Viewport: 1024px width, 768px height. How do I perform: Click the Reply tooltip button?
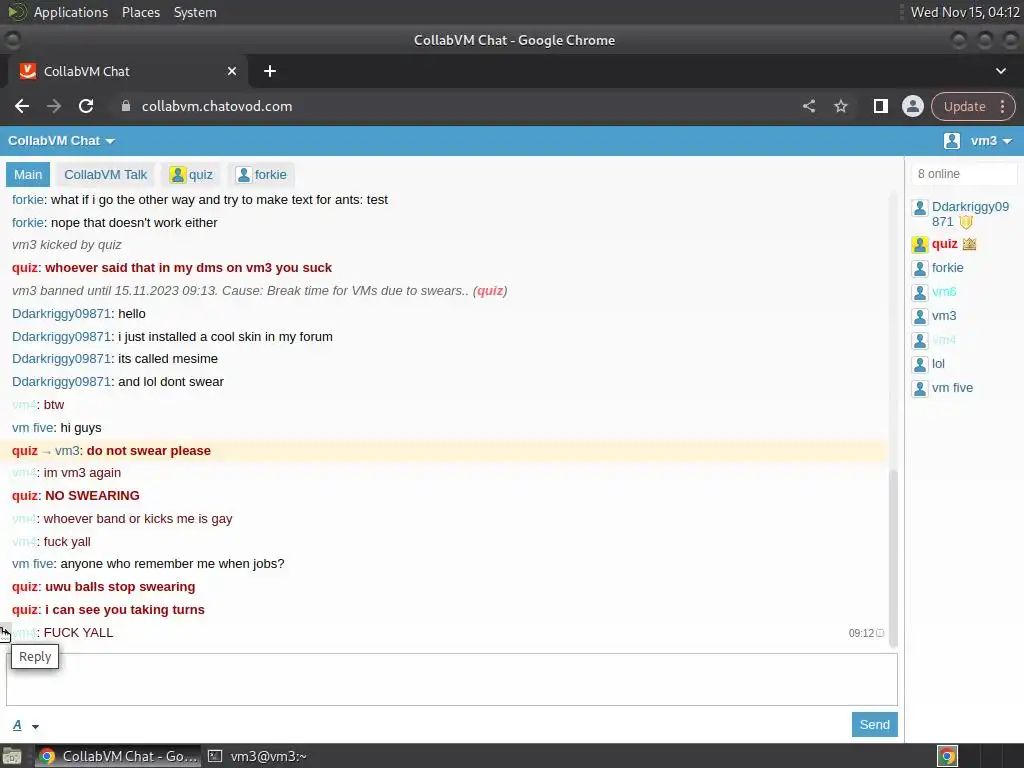[x=35, y=656]
